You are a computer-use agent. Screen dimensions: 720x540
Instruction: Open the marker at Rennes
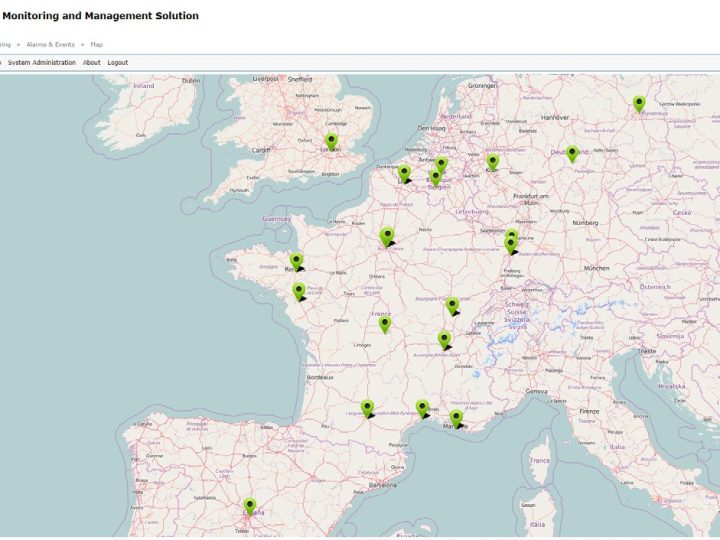point(296,261)
